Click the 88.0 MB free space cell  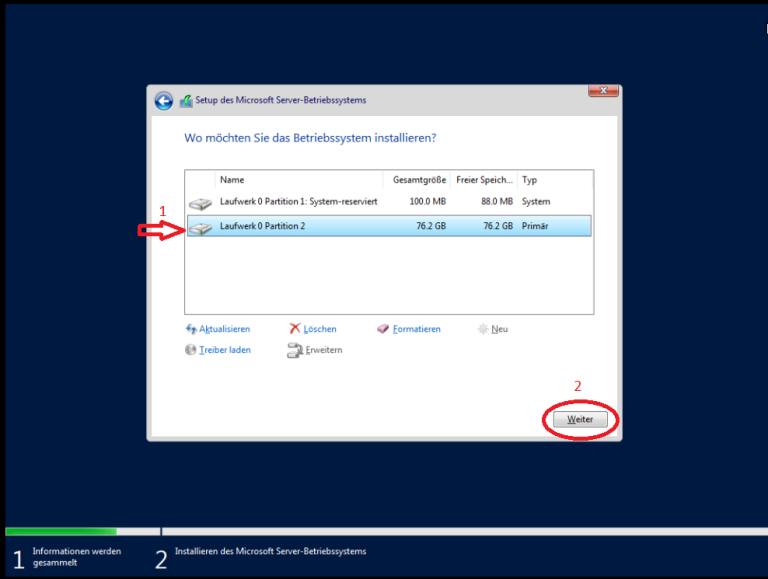tap(497, 201)
